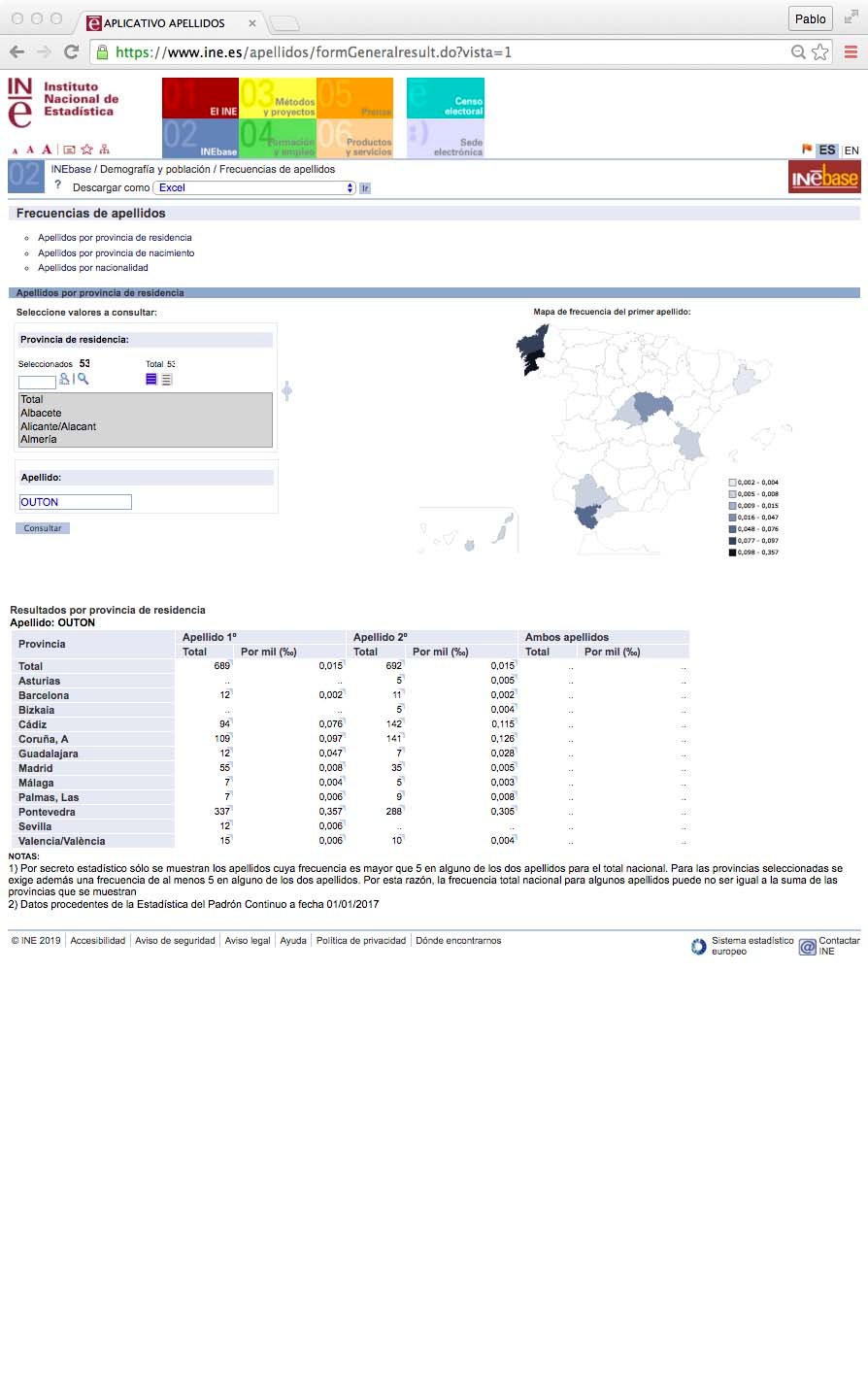
Task: Open 'Apellidos por provincia de nacimiento' link
Action: tap(116, 253)
